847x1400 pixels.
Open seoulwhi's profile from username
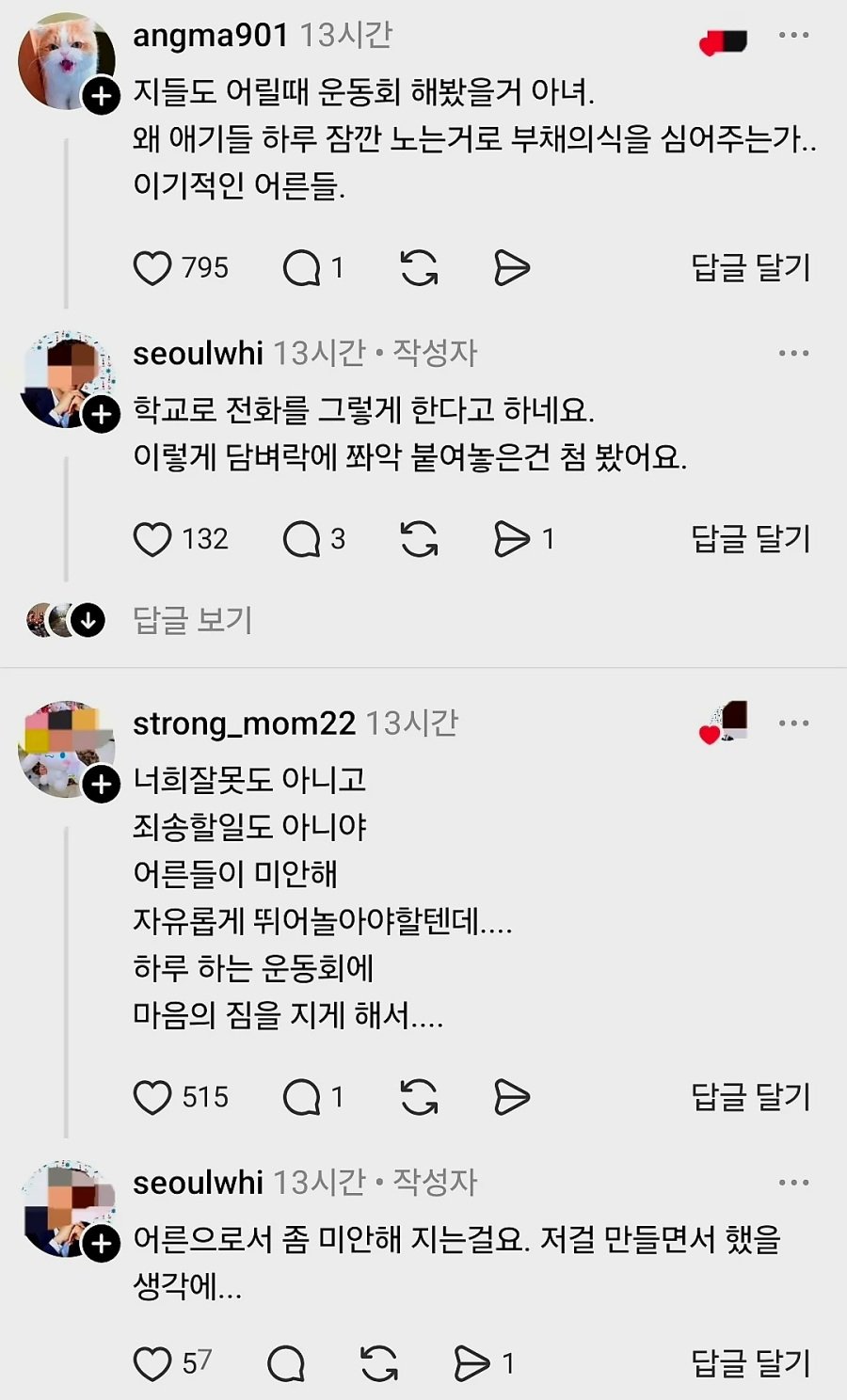(x=198, y=354)
